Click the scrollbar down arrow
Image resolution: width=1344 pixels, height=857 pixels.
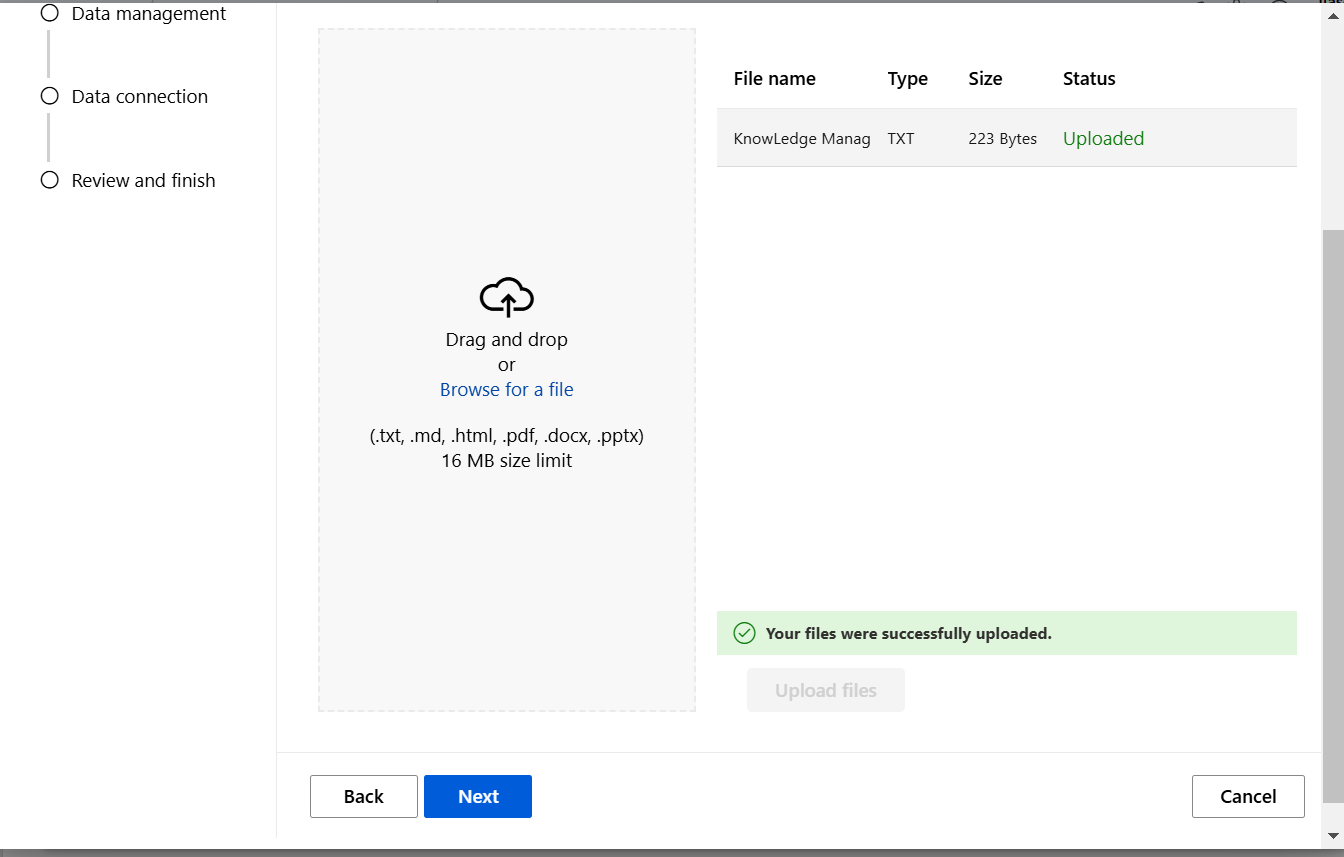[x=1333, y=835]
